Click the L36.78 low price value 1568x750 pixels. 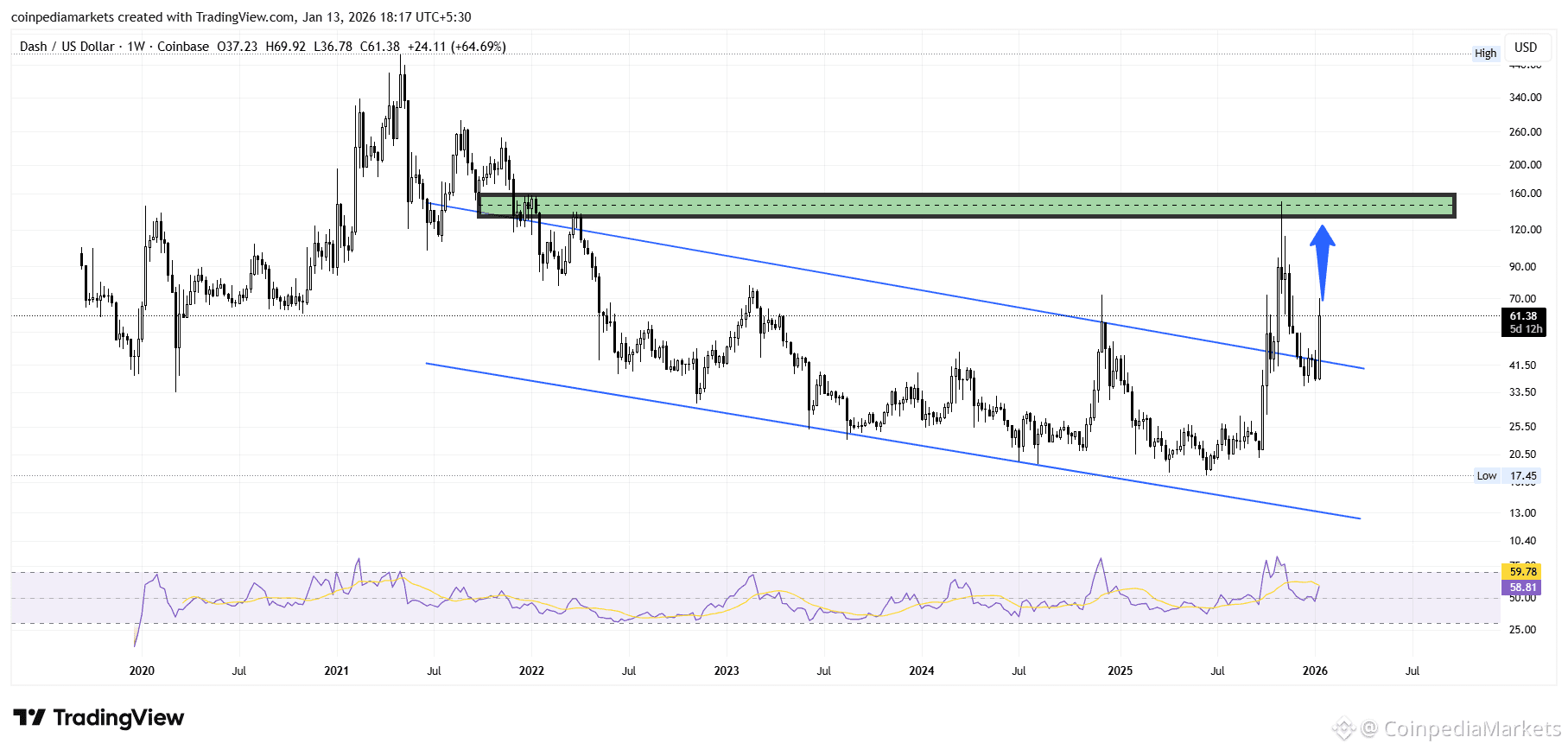pyautogui.click(x=333, y=47)
